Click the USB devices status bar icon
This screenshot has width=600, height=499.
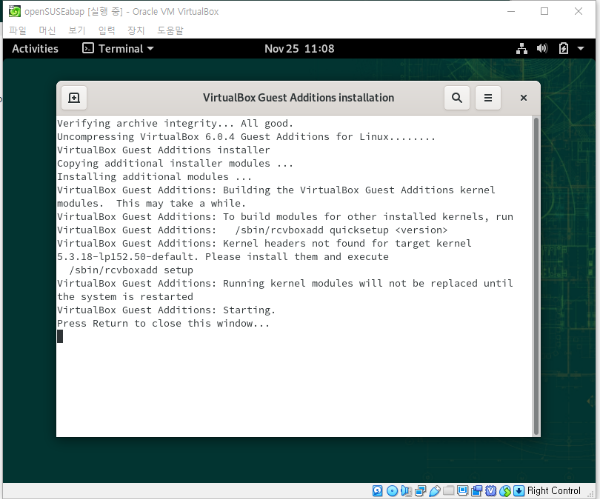point(435,491)
